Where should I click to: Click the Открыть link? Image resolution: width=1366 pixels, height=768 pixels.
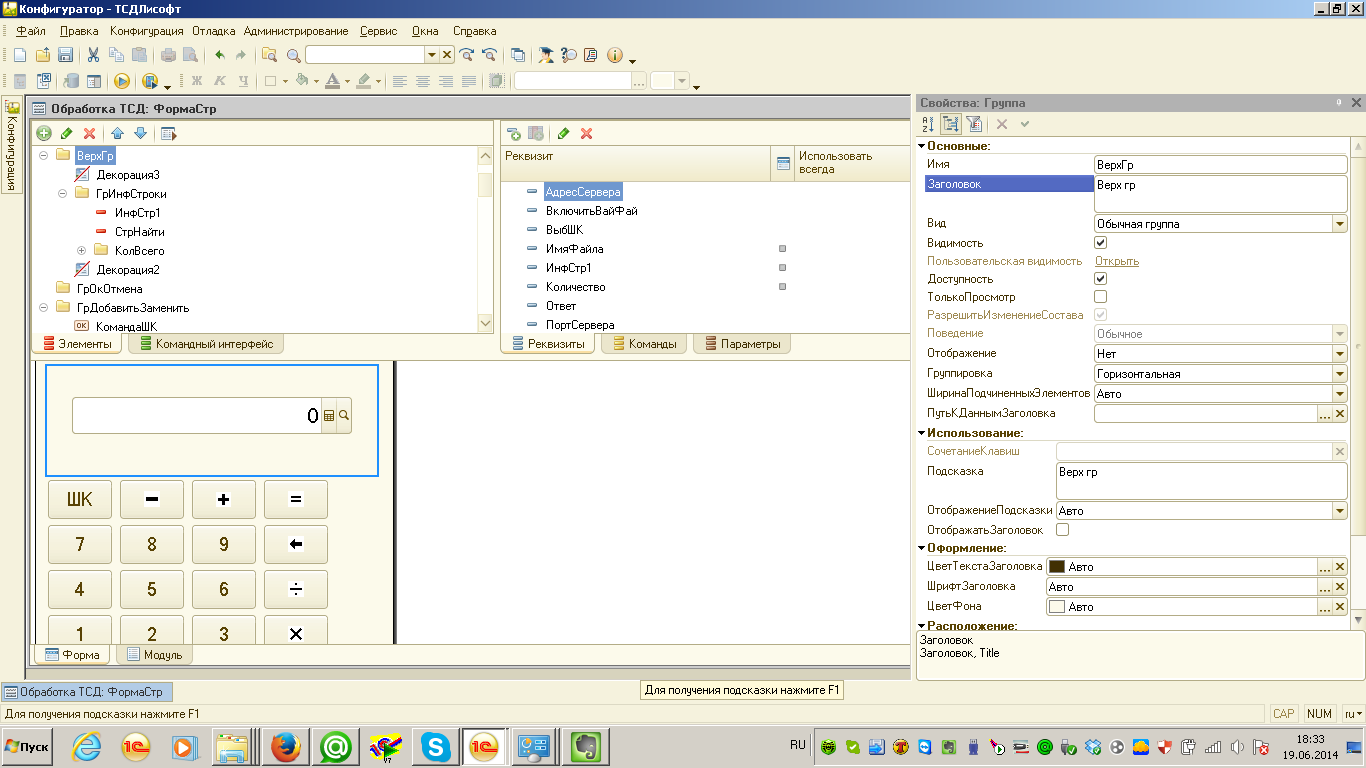(1116, 261)
